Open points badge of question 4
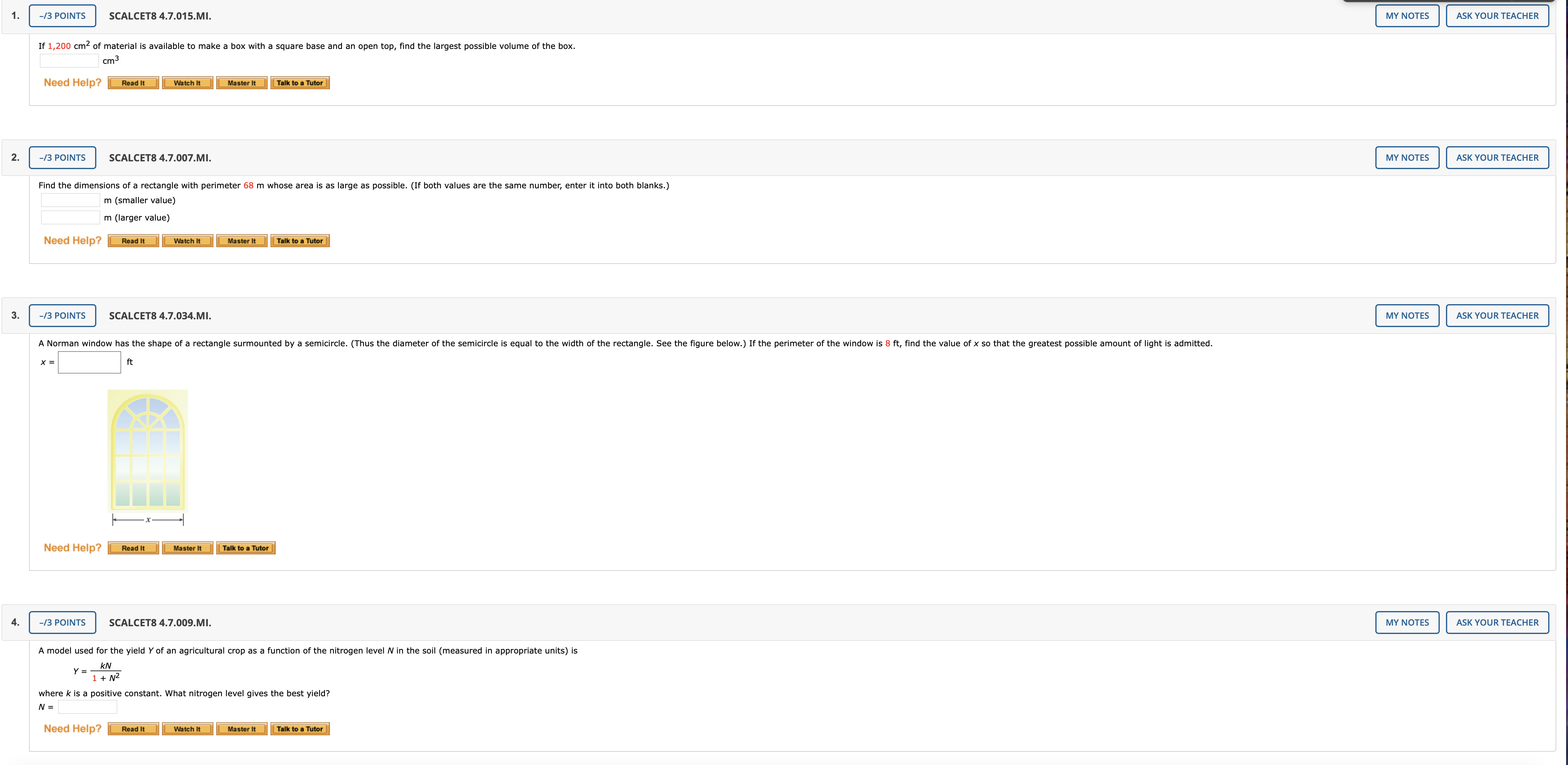 (62, 623)
